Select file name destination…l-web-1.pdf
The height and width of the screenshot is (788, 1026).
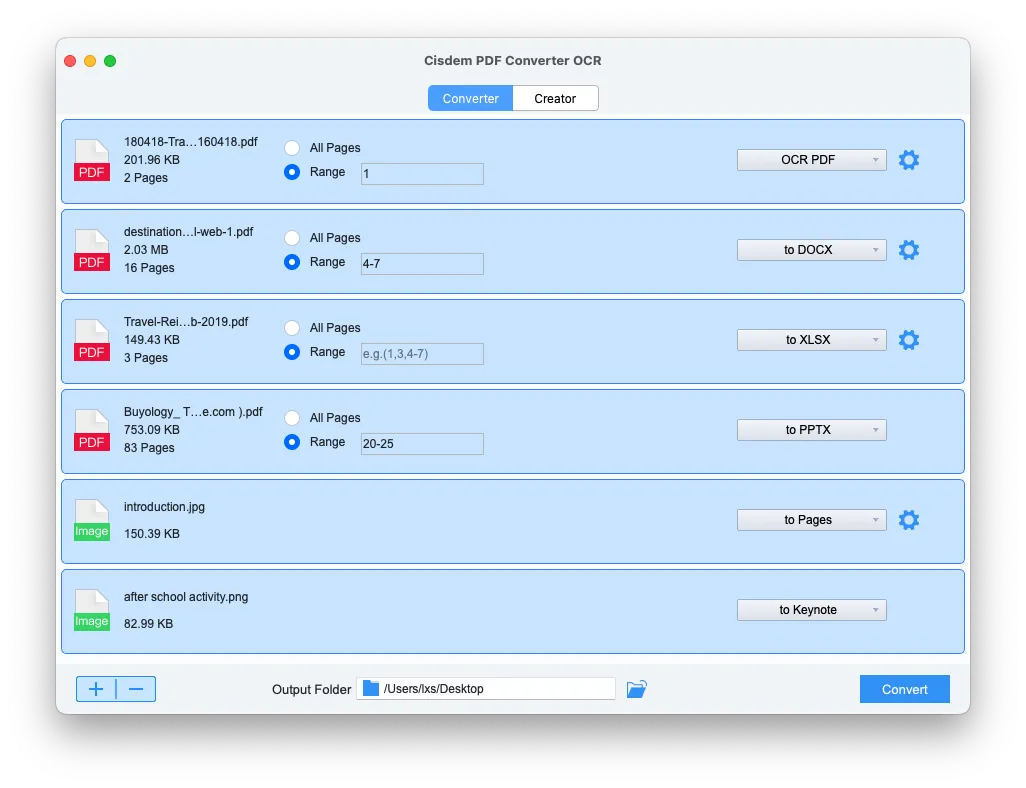pos(188,232)
